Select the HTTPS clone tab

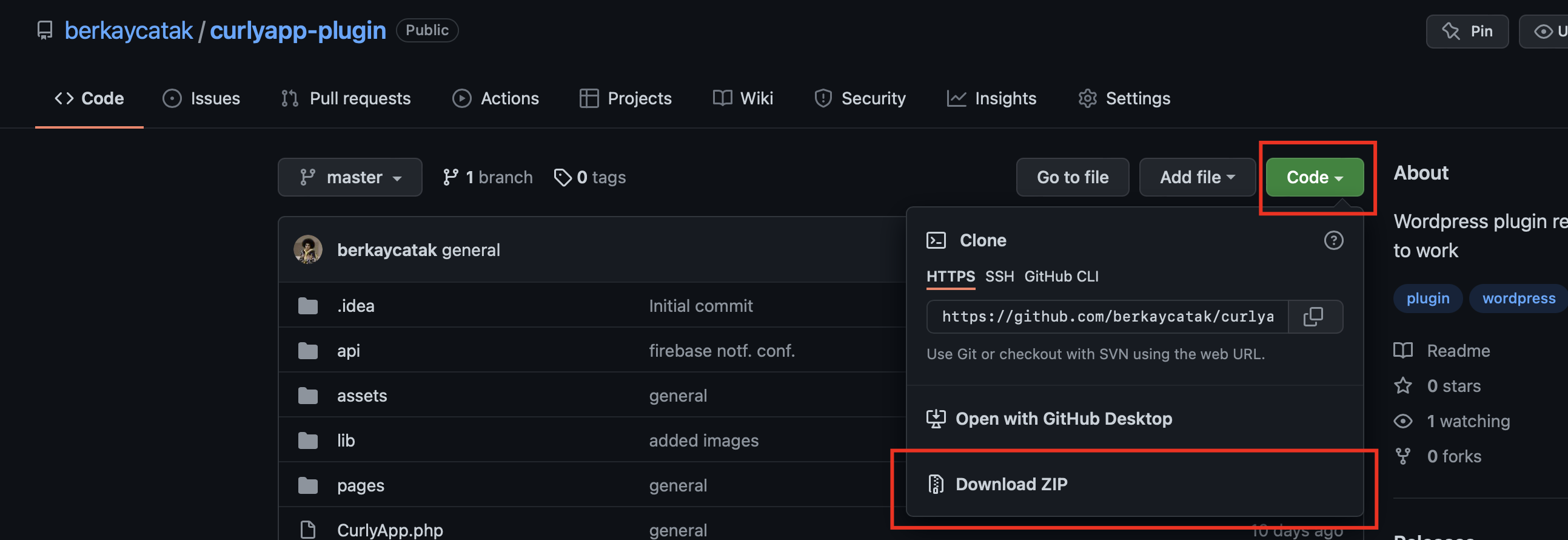click(x=950, y=277)
